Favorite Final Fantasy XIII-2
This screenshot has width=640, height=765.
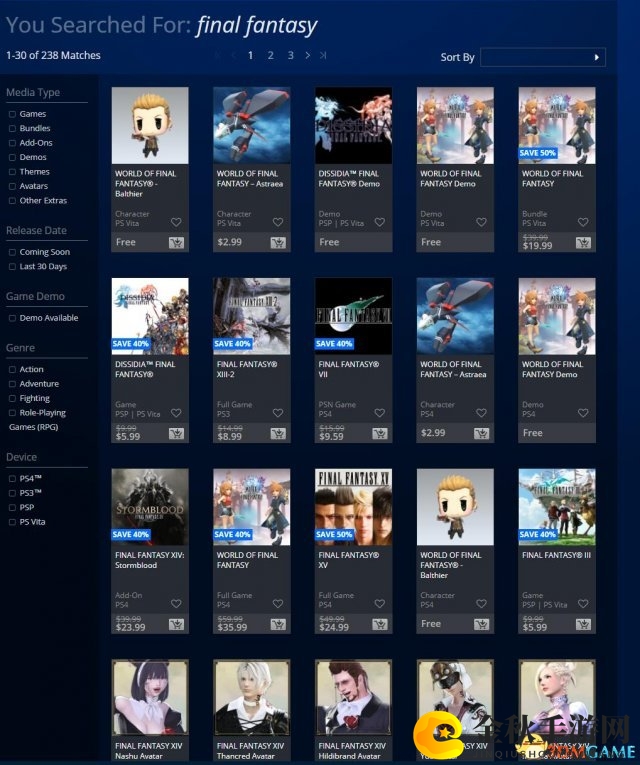tap(278, 413)
